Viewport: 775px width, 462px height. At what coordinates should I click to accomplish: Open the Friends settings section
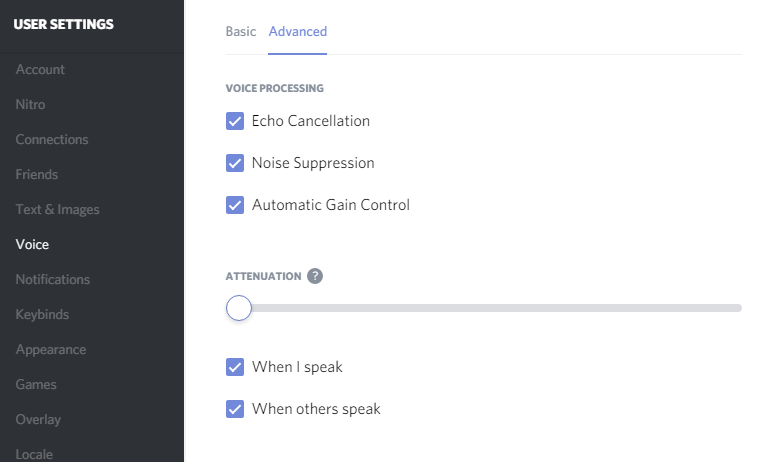[x=37, y=175]
